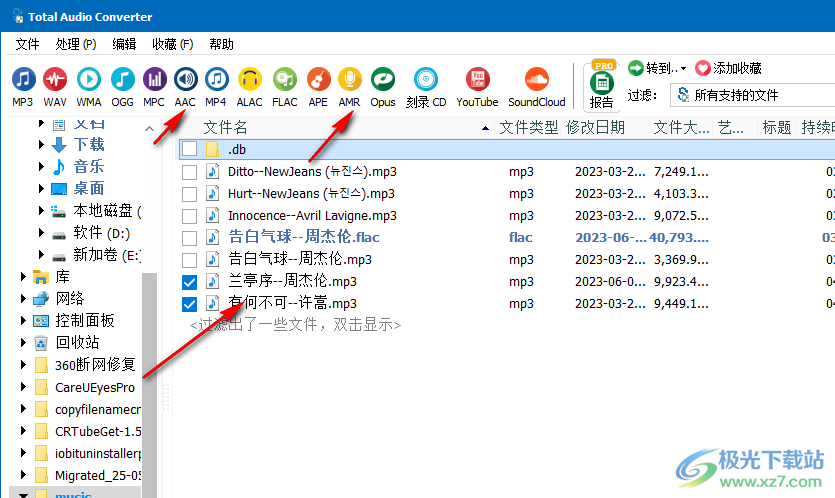The height and width of the screenshot is (498, 835).
Task: Select file 兰亭序--周杰伦.mp3
Action: pos(292,282)
